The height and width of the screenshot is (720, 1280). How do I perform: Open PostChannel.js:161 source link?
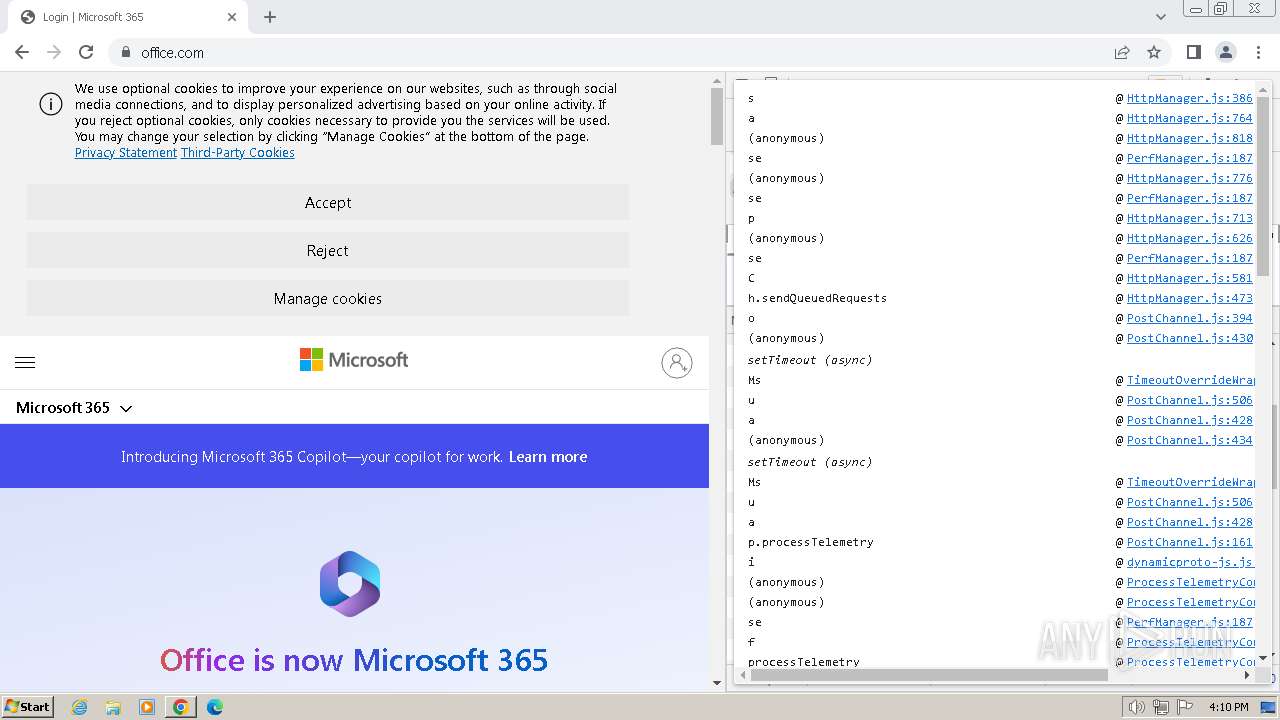(x=1189, y=542)
